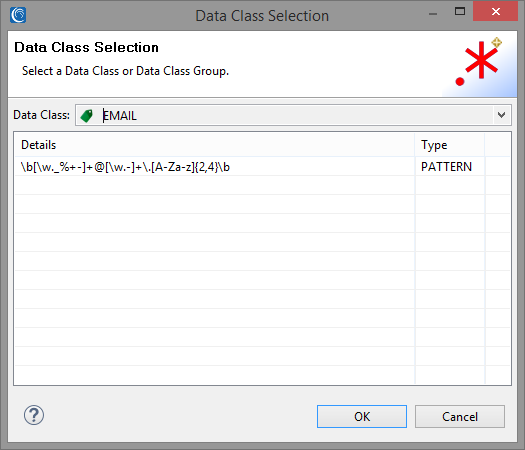Click the first empty row below pattern
This screenshot has height=450, width=525.
[262, 185]
